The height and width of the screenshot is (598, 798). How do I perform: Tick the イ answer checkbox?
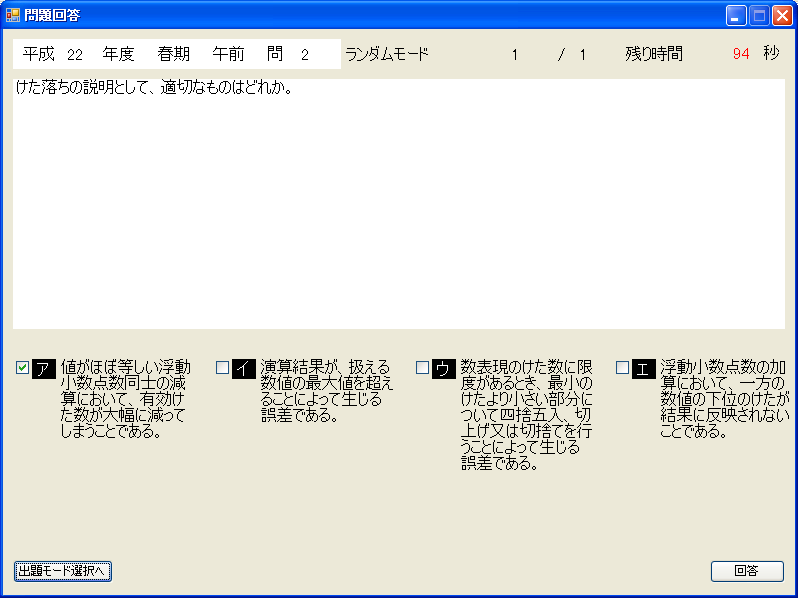tap(222, 368)
